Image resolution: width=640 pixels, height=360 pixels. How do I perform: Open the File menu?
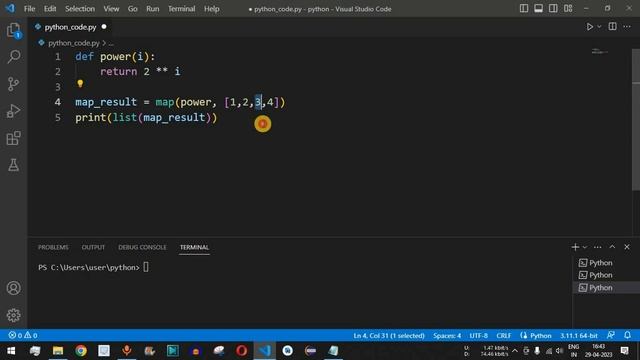29,9
